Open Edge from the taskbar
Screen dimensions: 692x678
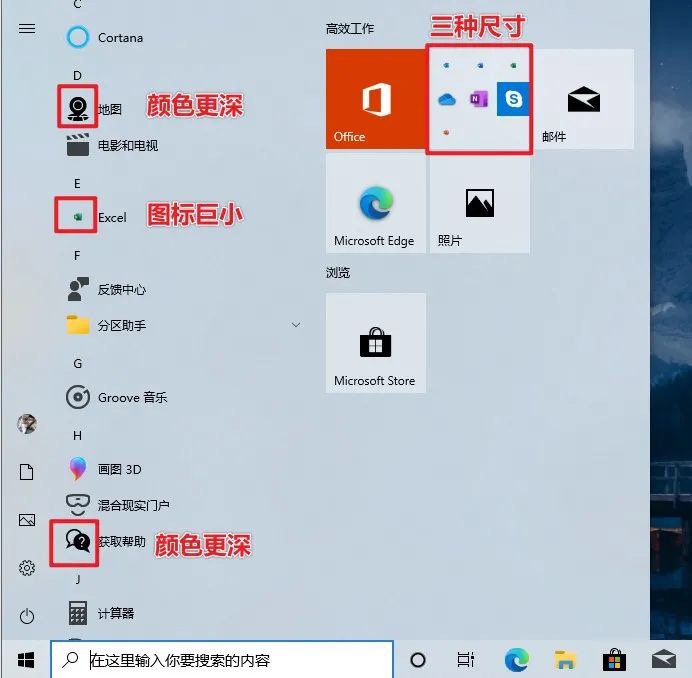tap(516, 660)
